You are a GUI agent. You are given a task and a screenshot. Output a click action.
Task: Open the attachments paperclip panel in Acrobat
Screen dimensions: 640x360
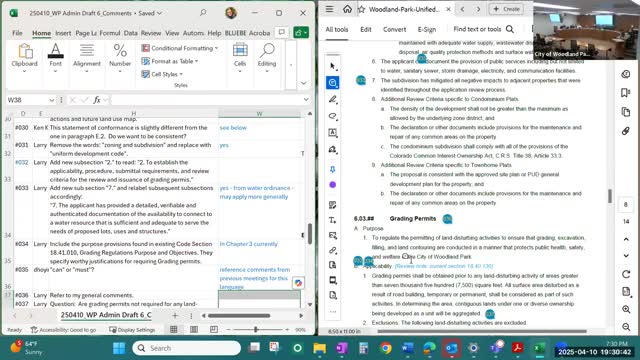click(626, 131)
